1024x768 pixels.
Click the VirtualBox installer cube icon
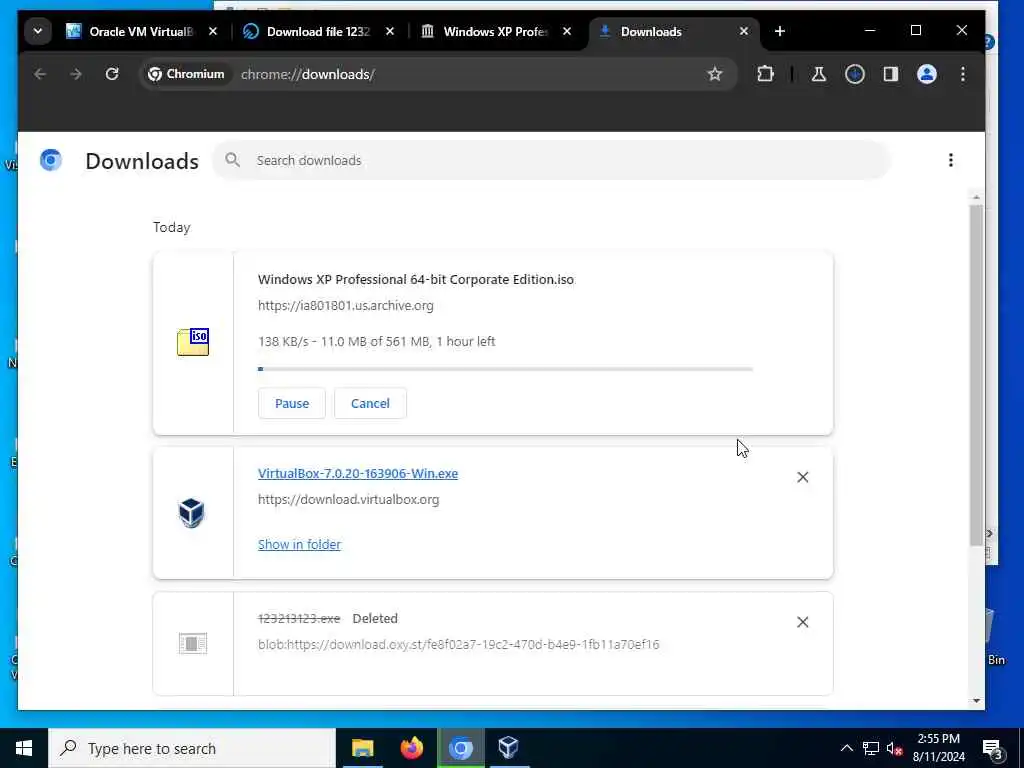pos(192,513)
